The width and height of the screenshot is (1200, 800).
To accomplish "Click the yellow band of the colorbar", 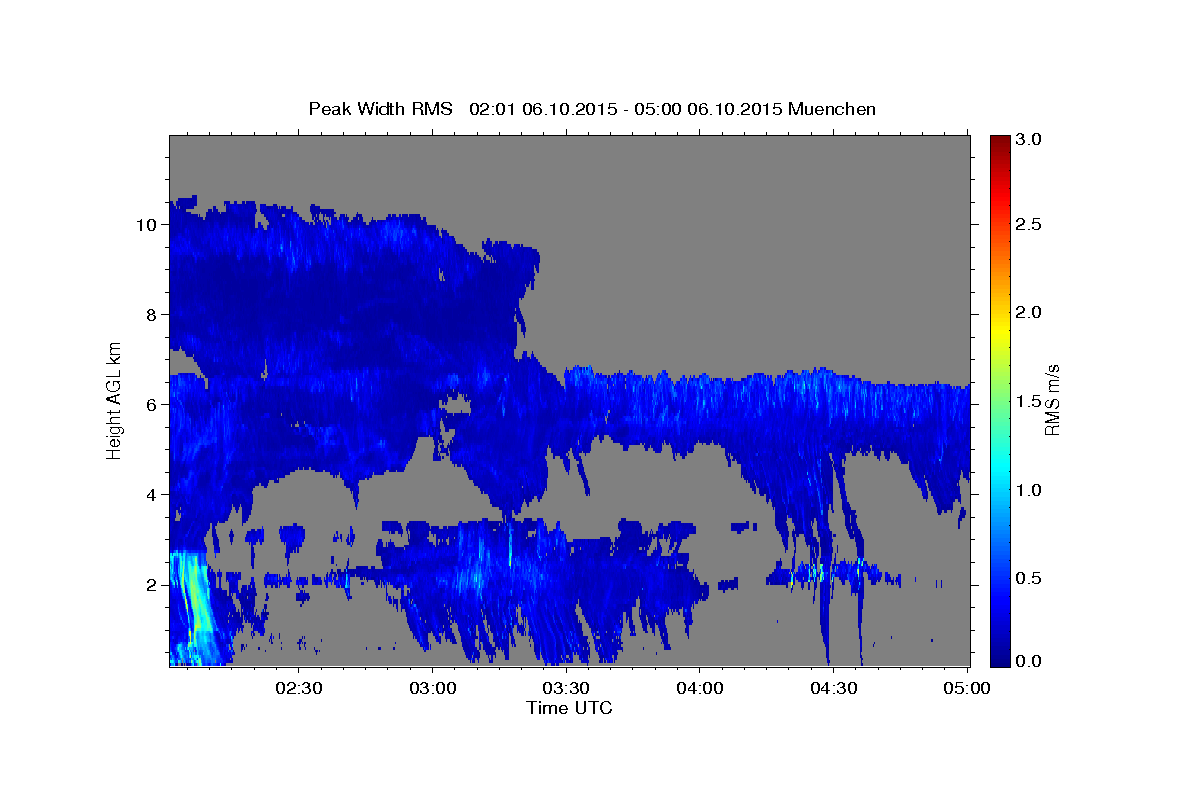I will coord(999,330).
